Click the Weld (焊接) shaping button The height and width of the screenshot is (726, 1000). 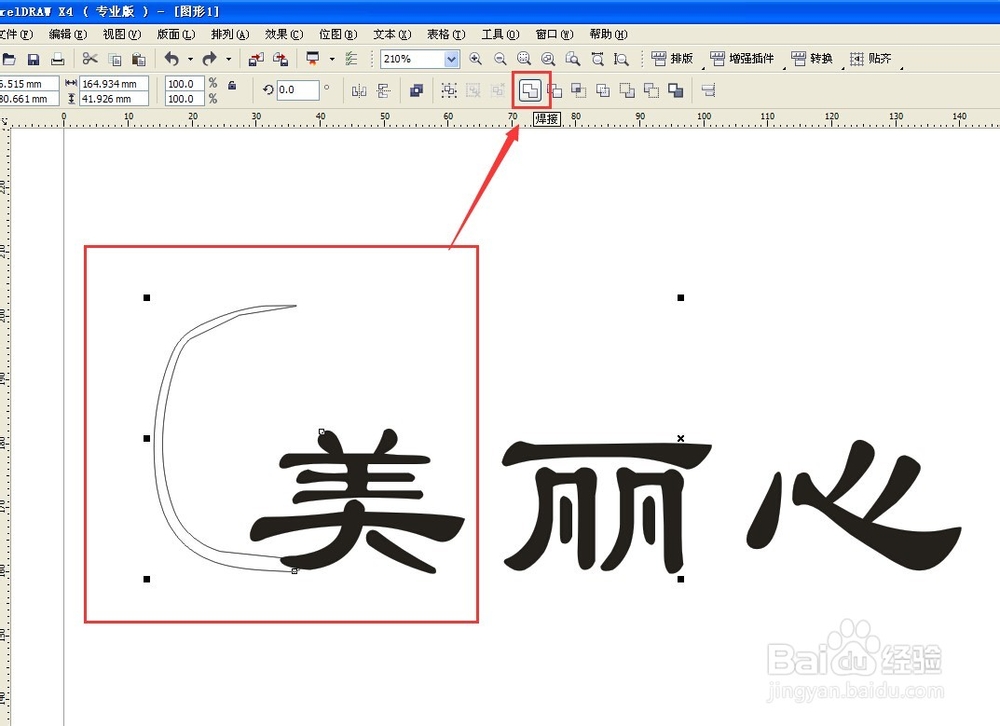click(530, 91)
